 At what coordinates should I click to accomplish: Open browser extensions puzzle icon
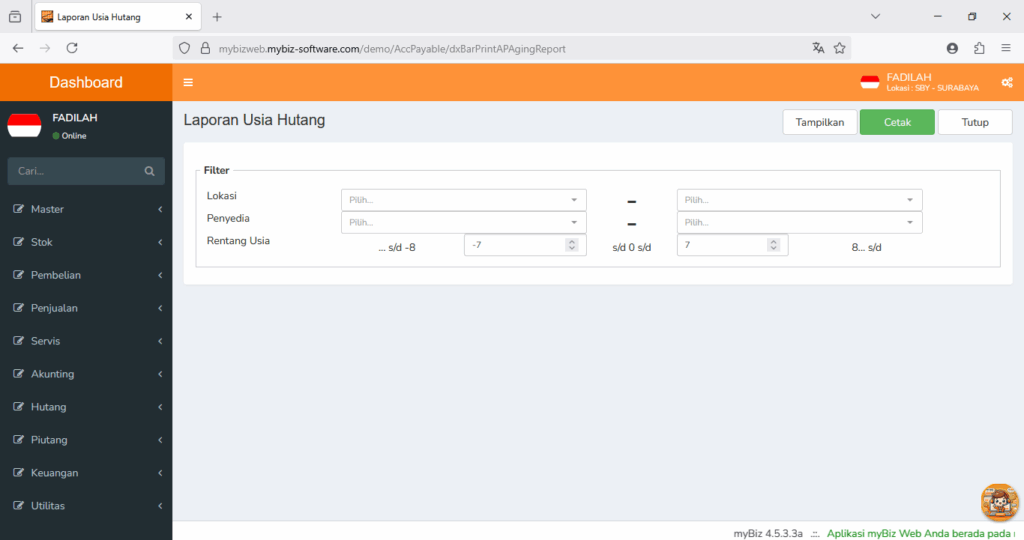[979, 48]
